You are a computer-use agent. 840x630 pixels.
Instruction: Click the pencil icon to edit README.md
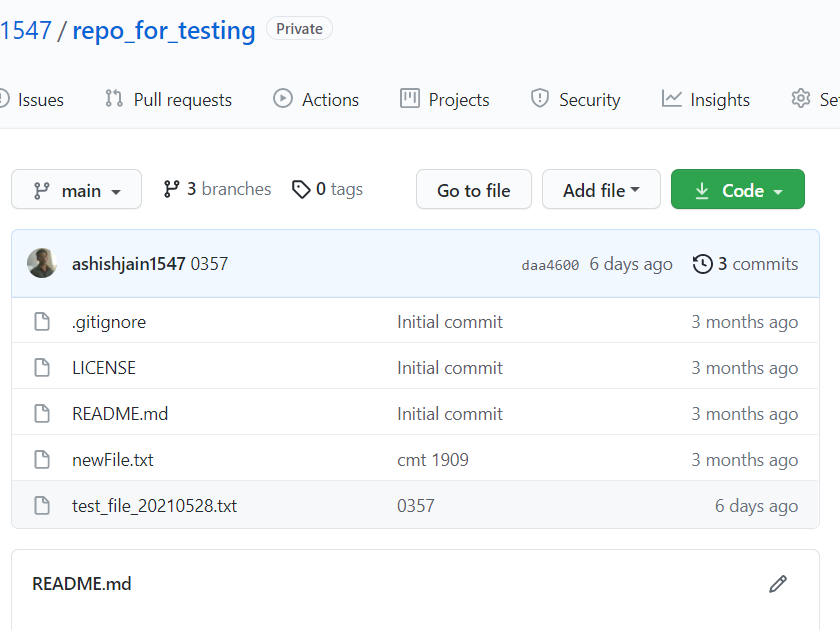coord(778,583)
